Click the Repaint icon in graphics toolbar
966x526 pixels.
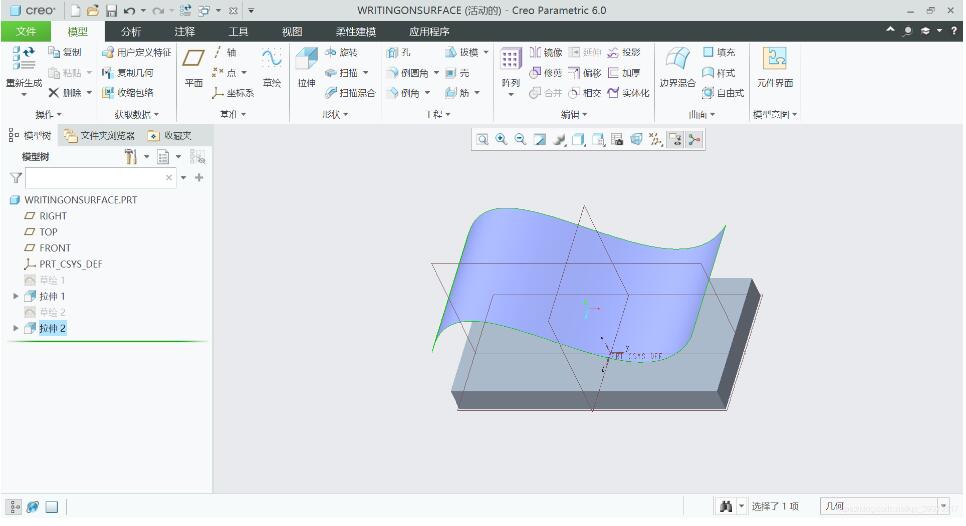click(x=540, y=140)
